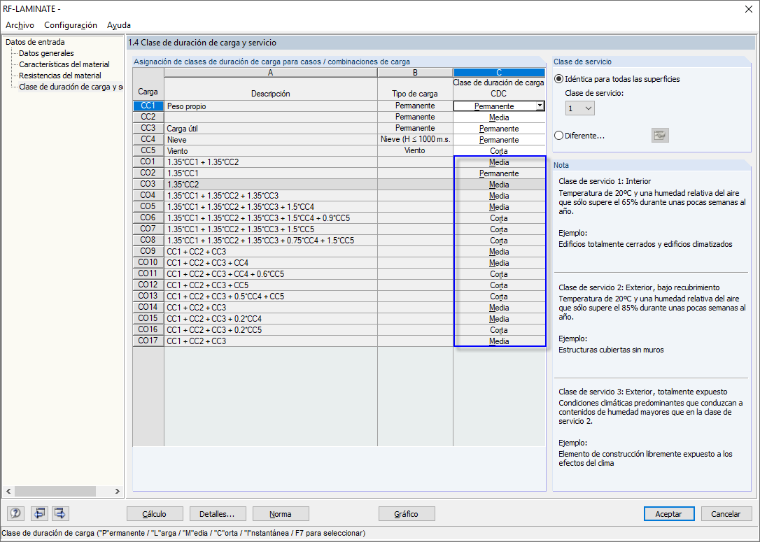Click the CO15 'CC1 + CC2 + CC3 + 0.2*CC4' cell

tap(270, 319)
